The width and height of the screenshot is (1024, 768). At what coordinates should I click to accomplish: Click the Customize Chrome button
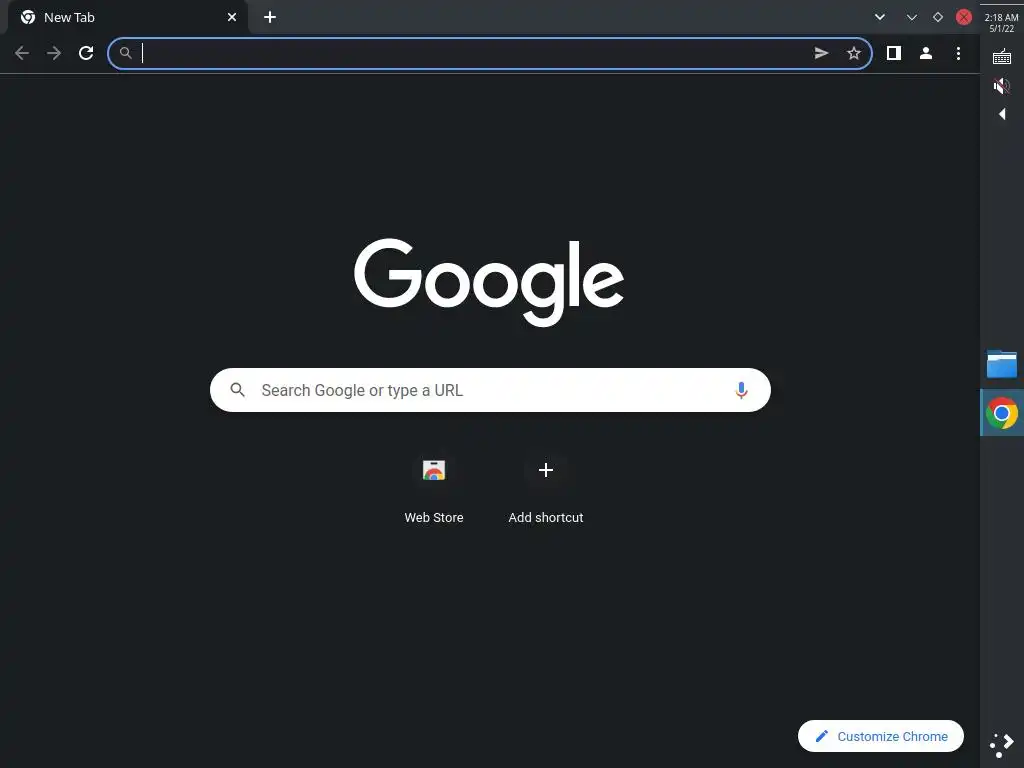click(881, 736)
